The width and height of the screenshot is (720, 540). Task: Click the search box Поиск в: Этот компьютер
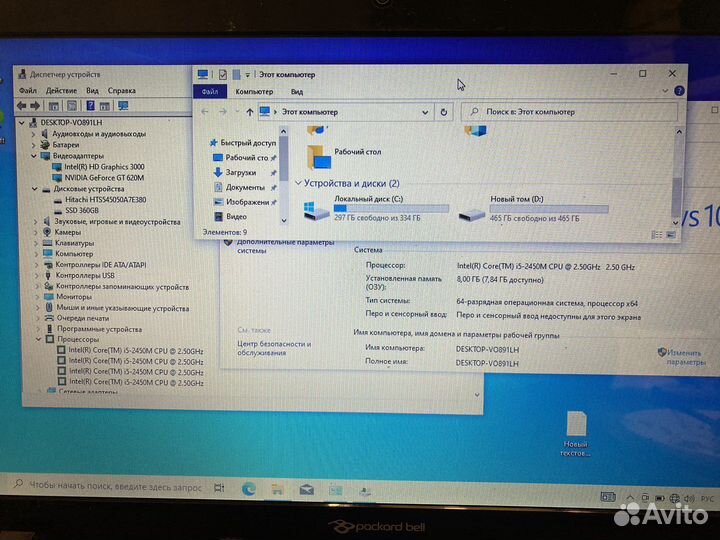click(569, 112)
